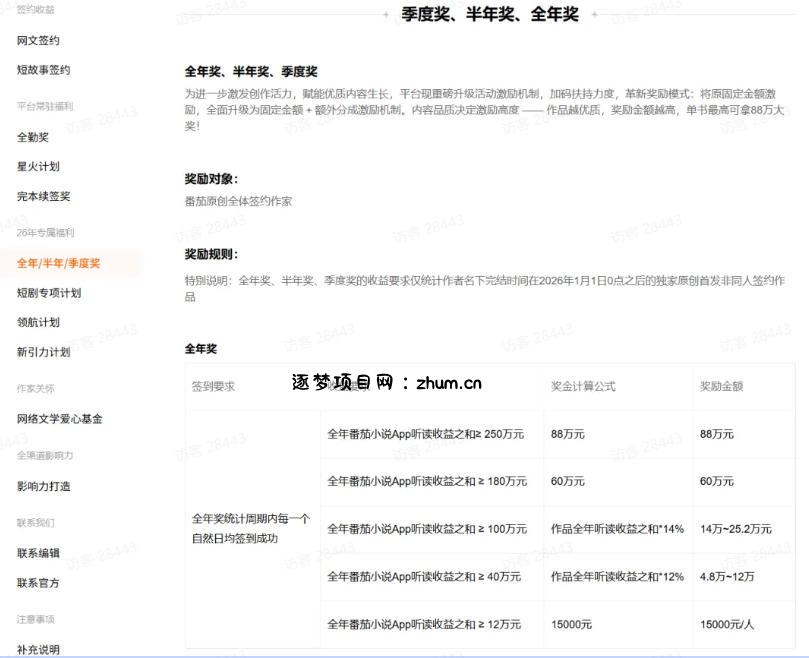
Task: Click the 全年奖、半年奖、季度奖 subheading
Action: tap(251, 72)
